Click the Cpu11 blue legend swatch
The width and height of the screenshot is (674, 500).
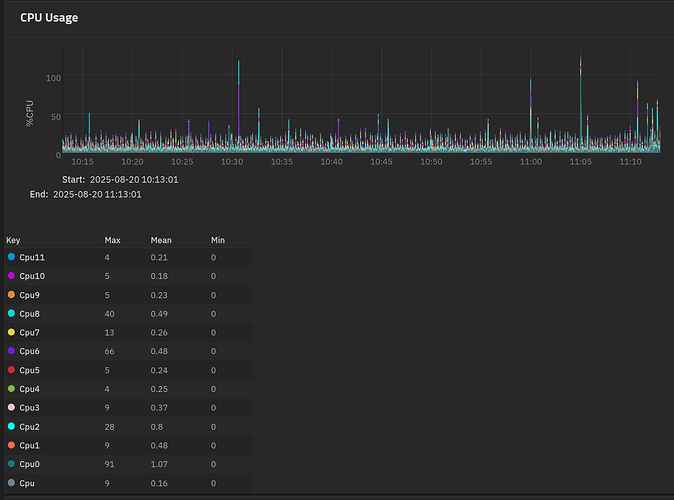coord(11,257)
